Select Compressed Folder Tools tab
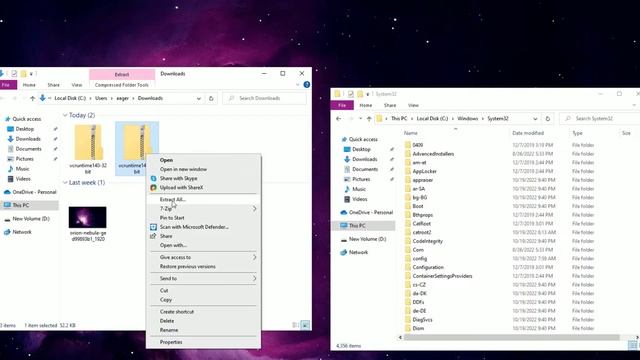The height and width of the screenshot is (360, 640). coord(122,85)
